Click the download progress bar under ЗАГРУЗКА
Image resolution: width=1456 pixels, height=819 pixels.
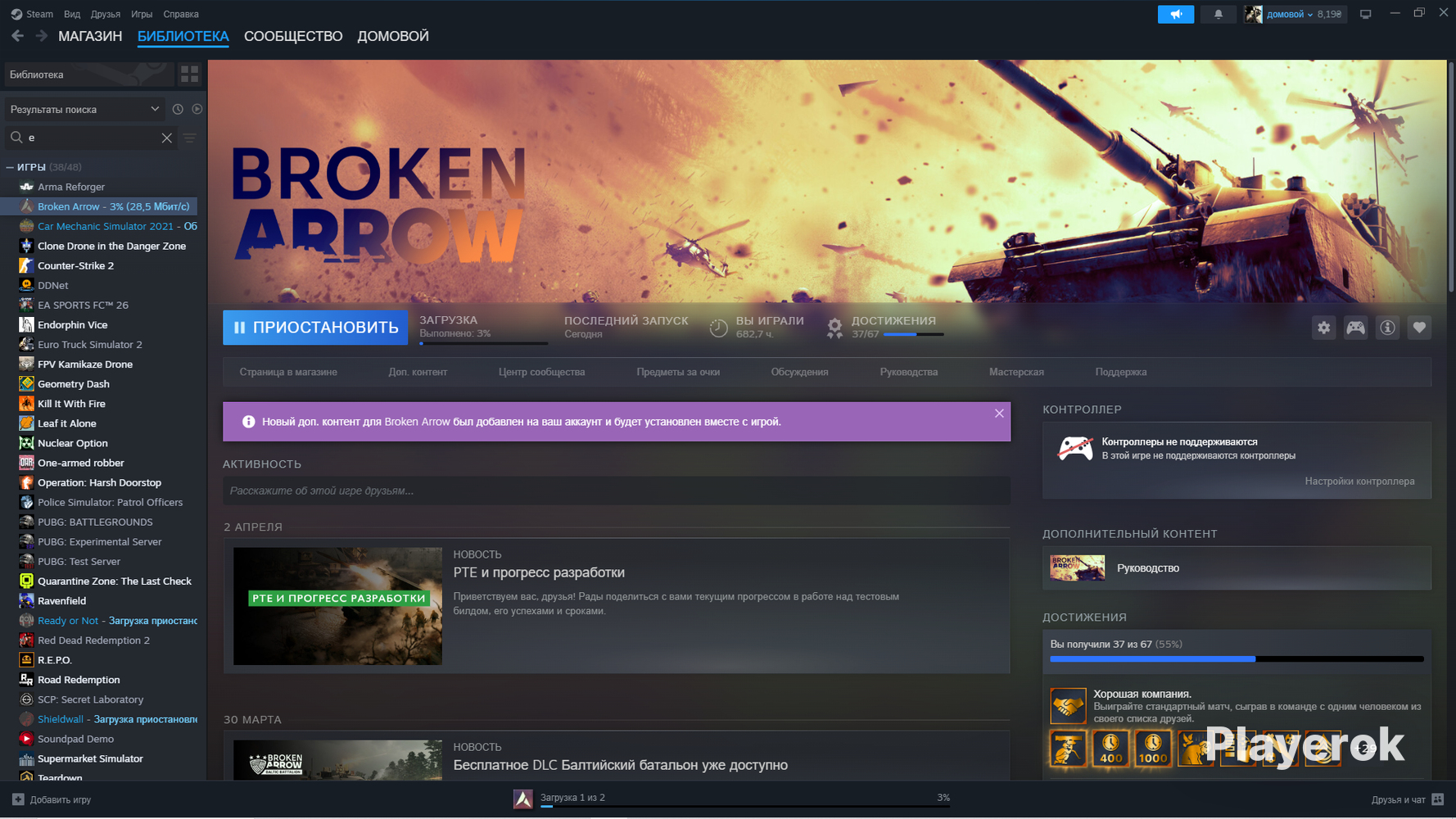[x=483, y=343]
